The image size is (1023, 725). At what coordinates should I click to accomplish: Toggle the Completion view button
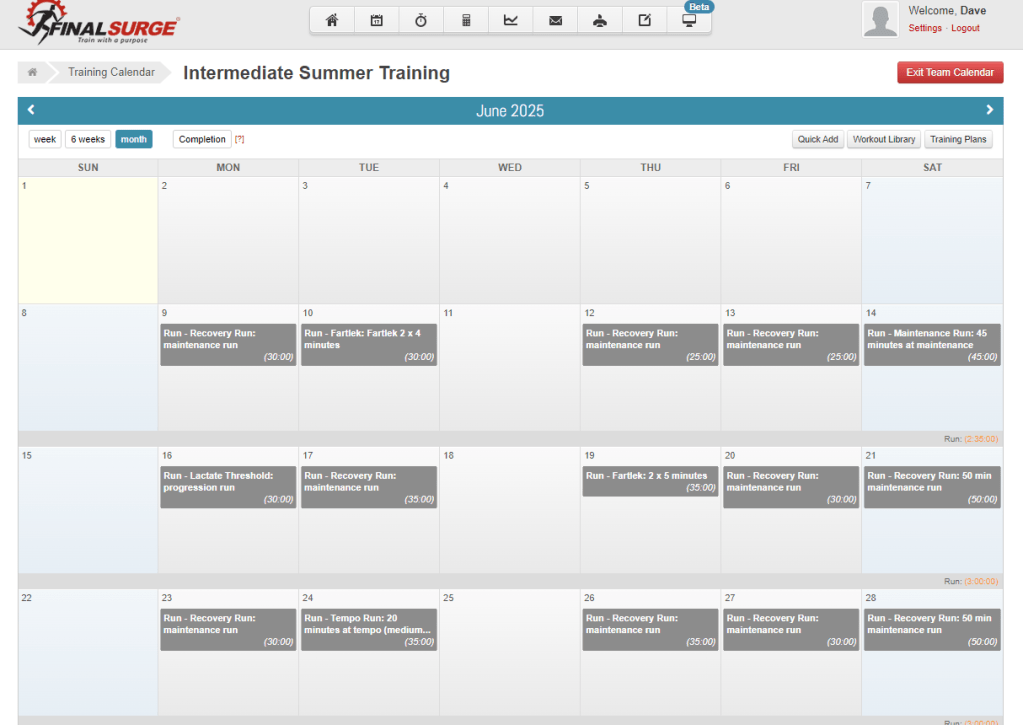click(202, 140)
